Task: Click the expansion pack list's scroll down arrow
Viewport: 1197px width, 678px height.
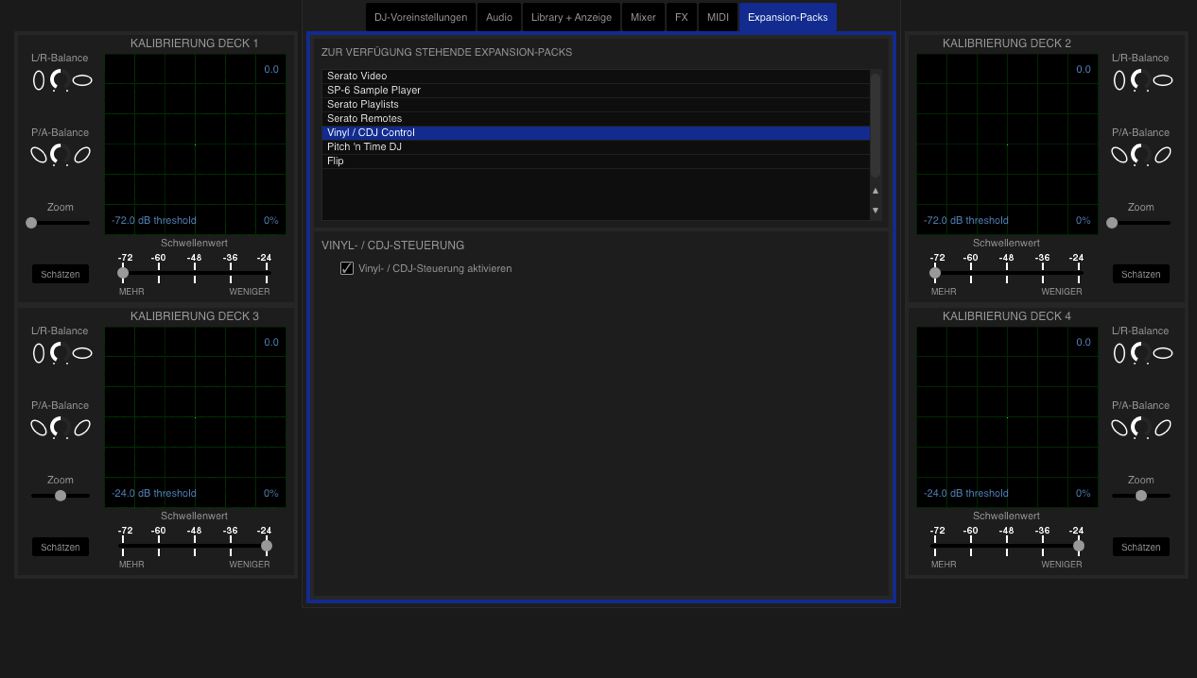Action: tap(876, 210)
